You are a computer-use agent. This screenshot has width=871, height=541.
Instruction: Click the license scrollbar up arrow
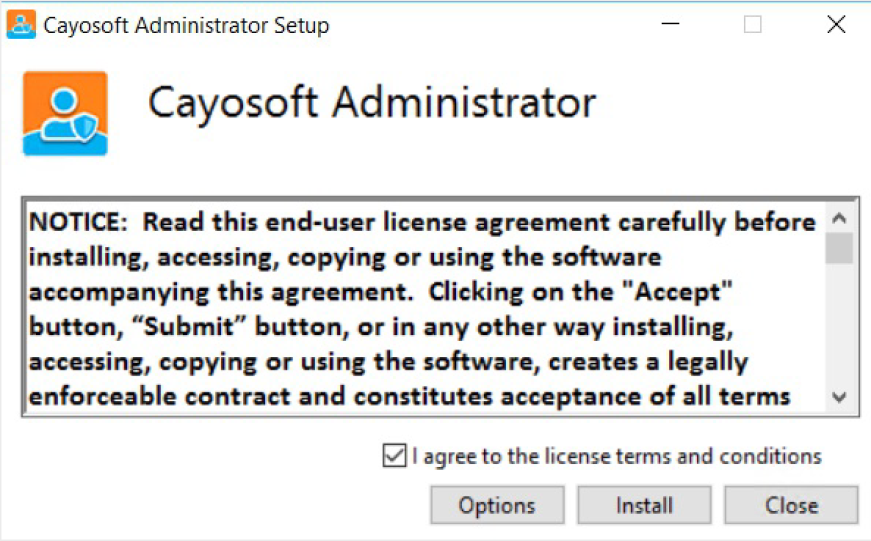[x=839, y=218]
